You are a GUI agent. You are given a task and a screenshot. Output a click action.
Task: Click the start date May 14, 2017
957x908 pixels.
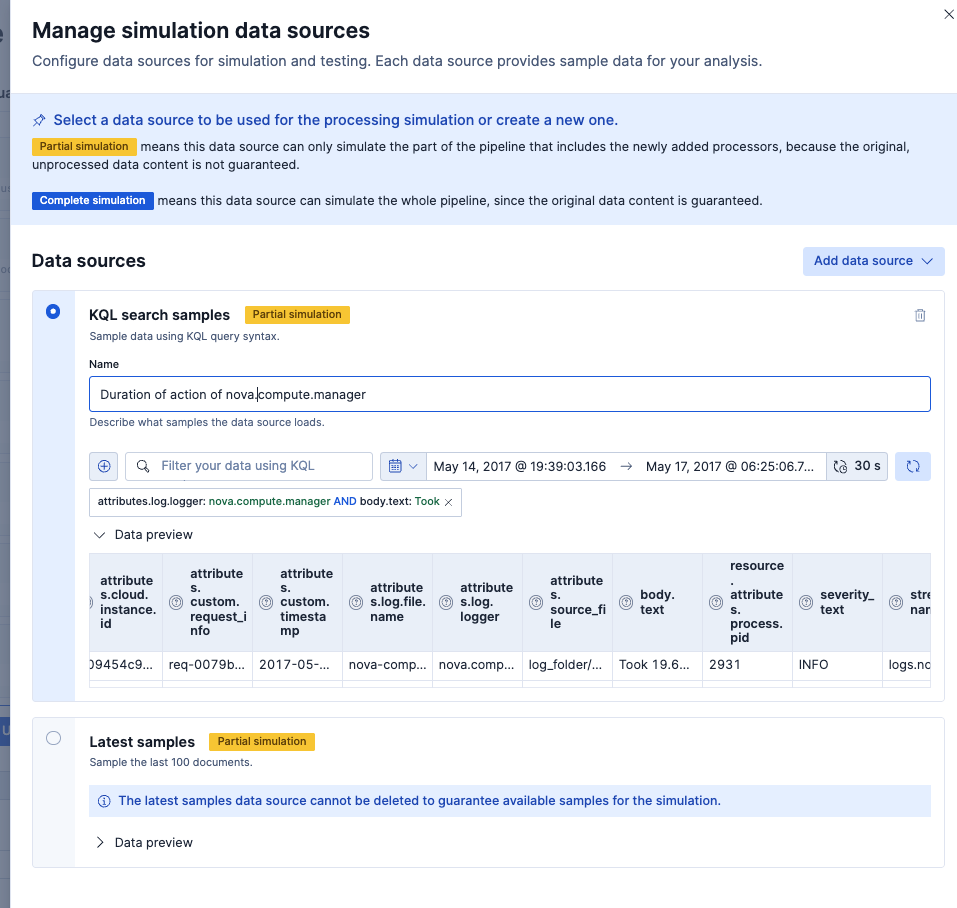click(520, 466)
